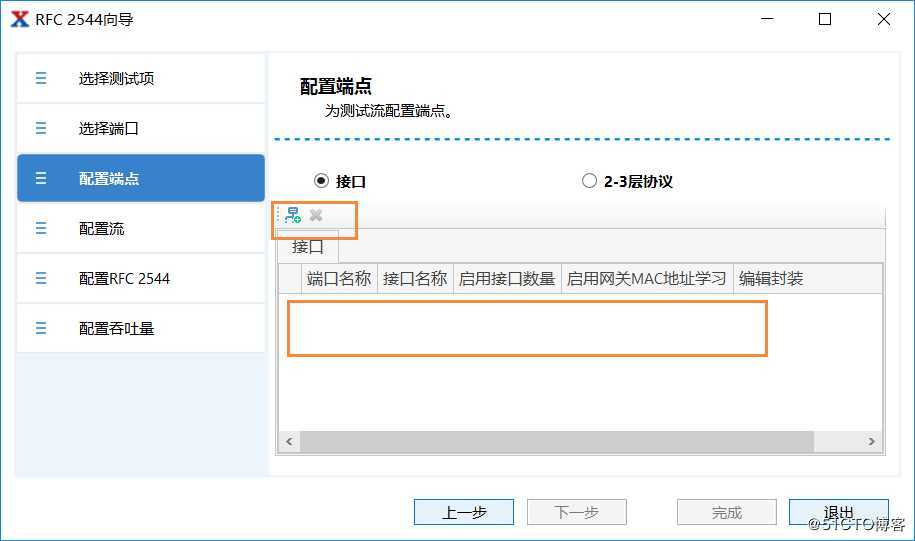Open the 配置RFC 2544 step
The width and height of the screenshot is (915, 541).
point(141,278)
